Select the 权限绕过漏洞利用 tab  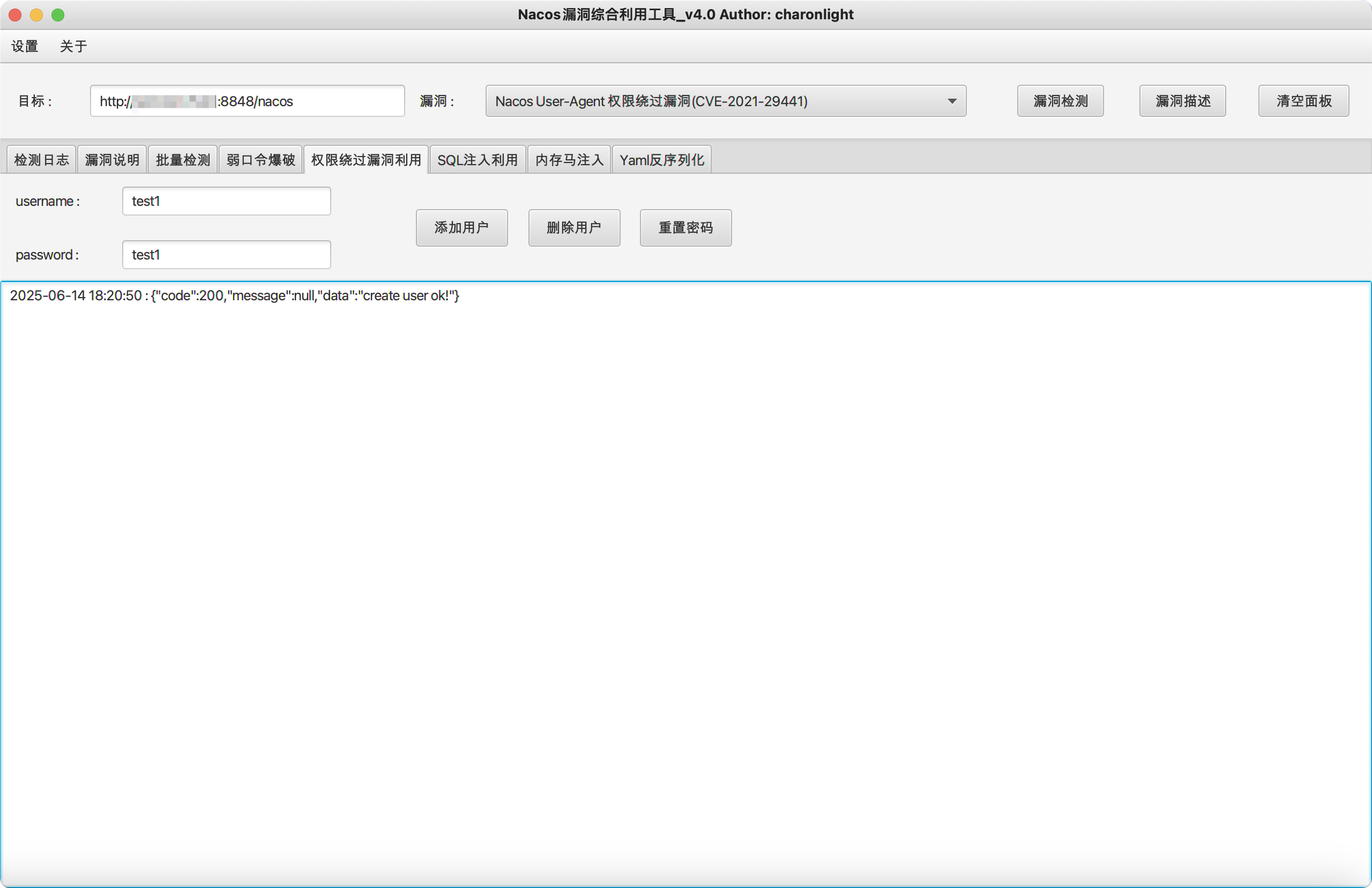[x=366, y=160]
